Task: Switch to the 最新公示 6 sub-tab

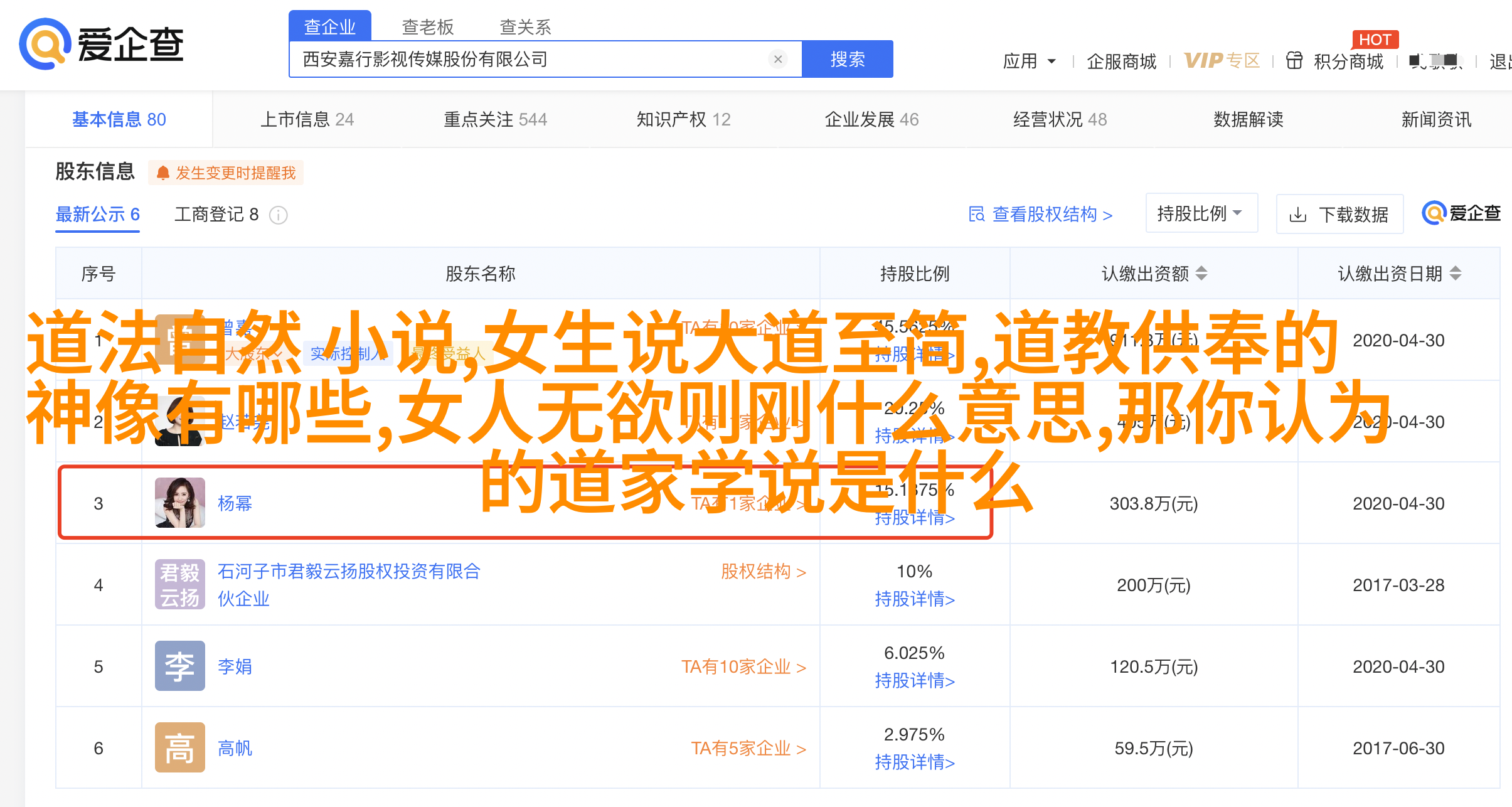Action: tap(98, 215)
